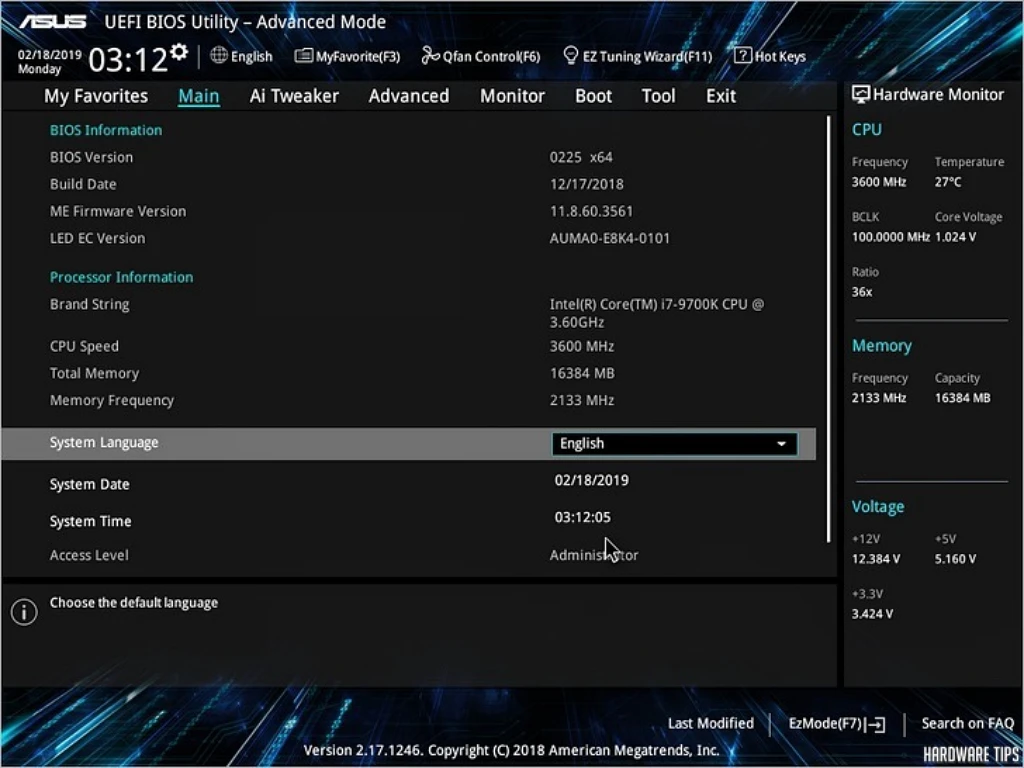This screenshot has width=1024, height=768.
Task: Click the Hardware Monitor screen icon
Action: click(x=861, y=94)
